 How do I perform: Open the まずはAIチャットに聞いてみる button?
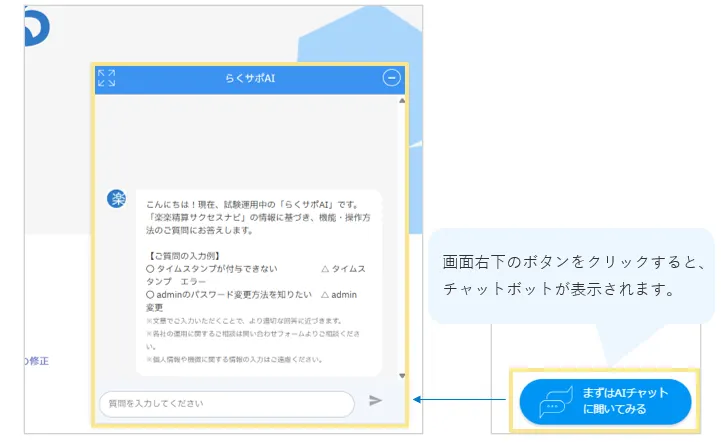tap(604, 401)
